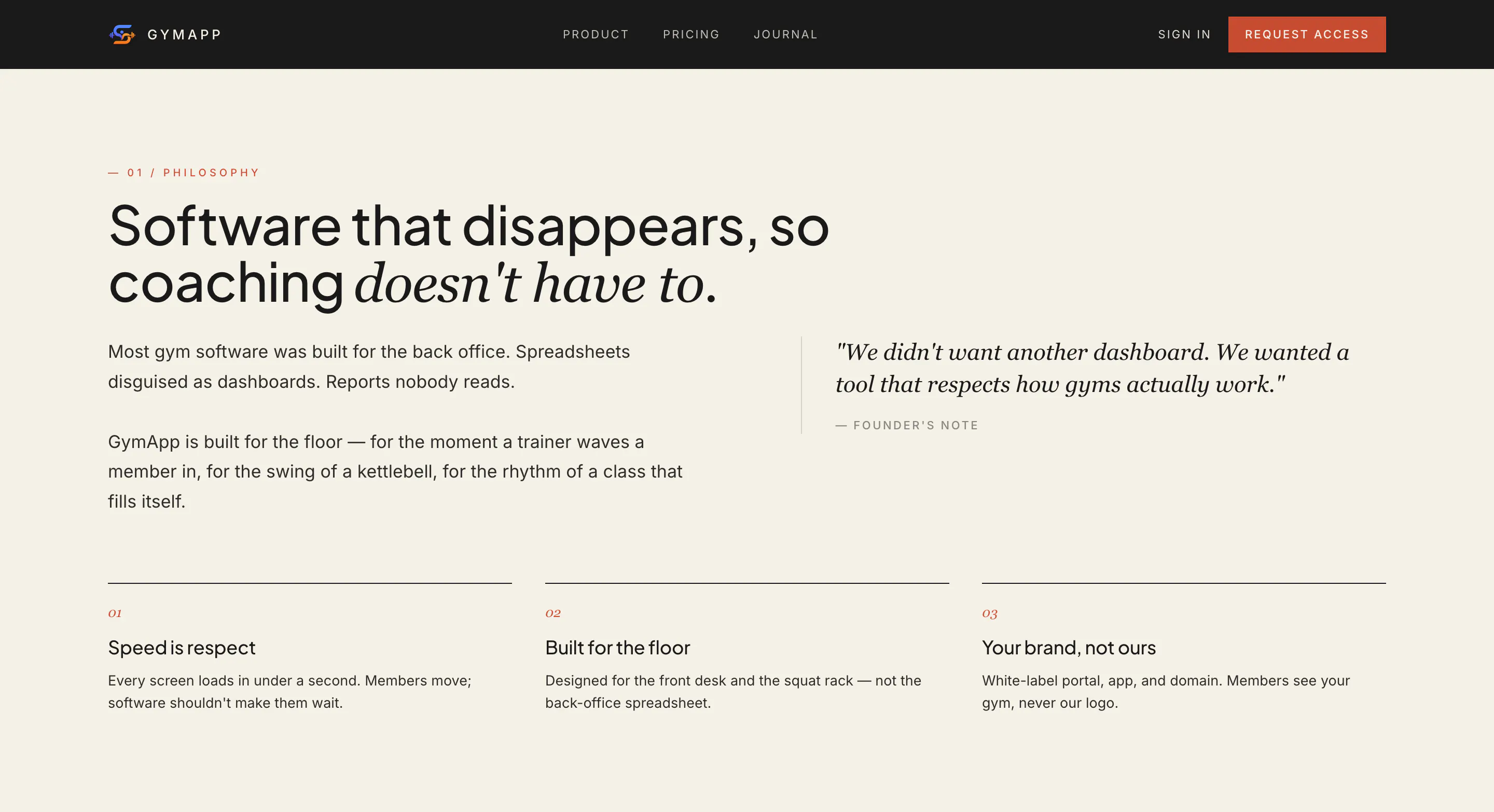Click text "White-label portal, app, and domain"
The height and width of the screenshot is (812, 1494).
pyautogui.click(x=1166, y=692)
